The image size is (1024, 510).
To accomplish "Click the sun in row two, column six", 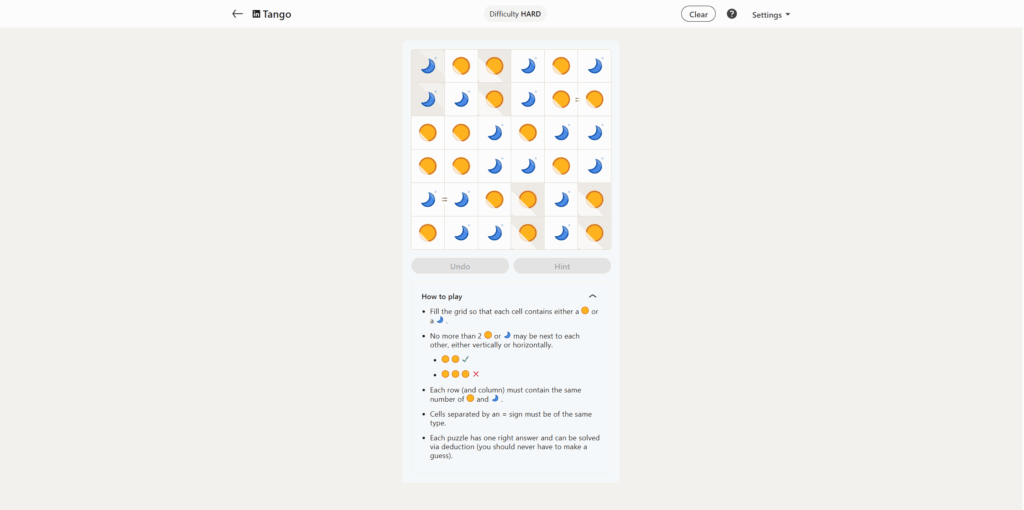I will point(594,99).
